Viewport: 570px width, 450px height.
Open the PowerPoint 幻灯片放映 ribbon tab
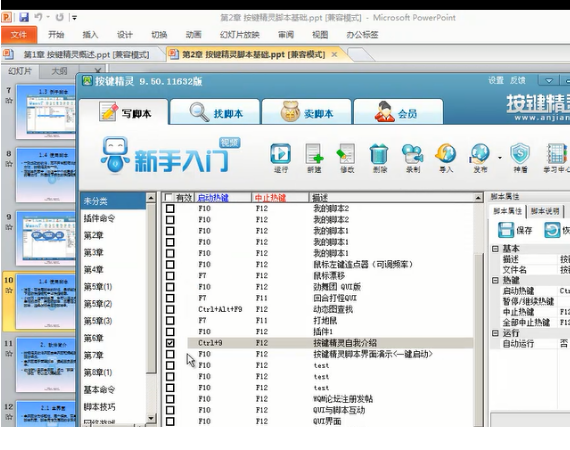(x=239, y=35)
